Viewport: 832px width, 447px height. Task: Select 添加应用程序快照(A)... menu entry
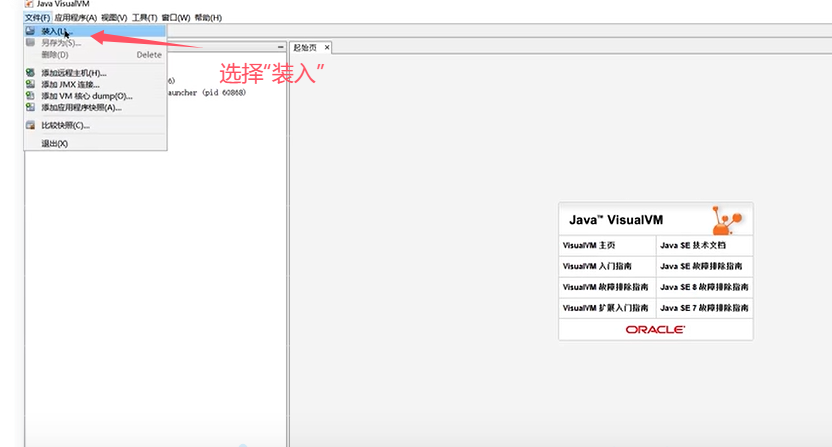[x=95, y=108]
